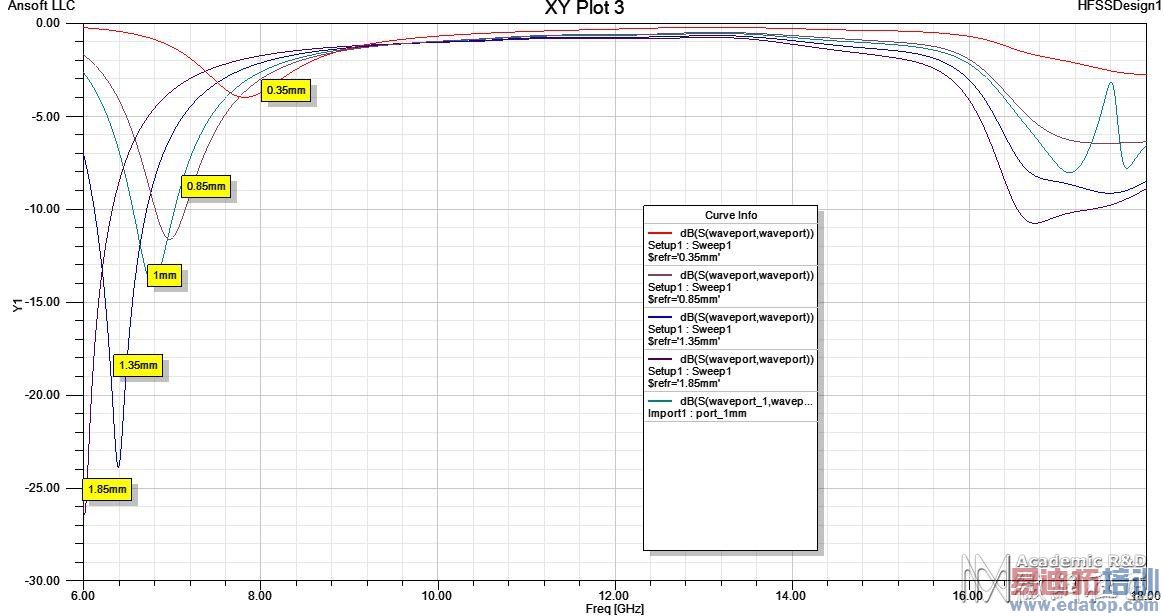Click the -25.00 Y axis tick label
The image size is (1164, 616).
coord(42,488)
